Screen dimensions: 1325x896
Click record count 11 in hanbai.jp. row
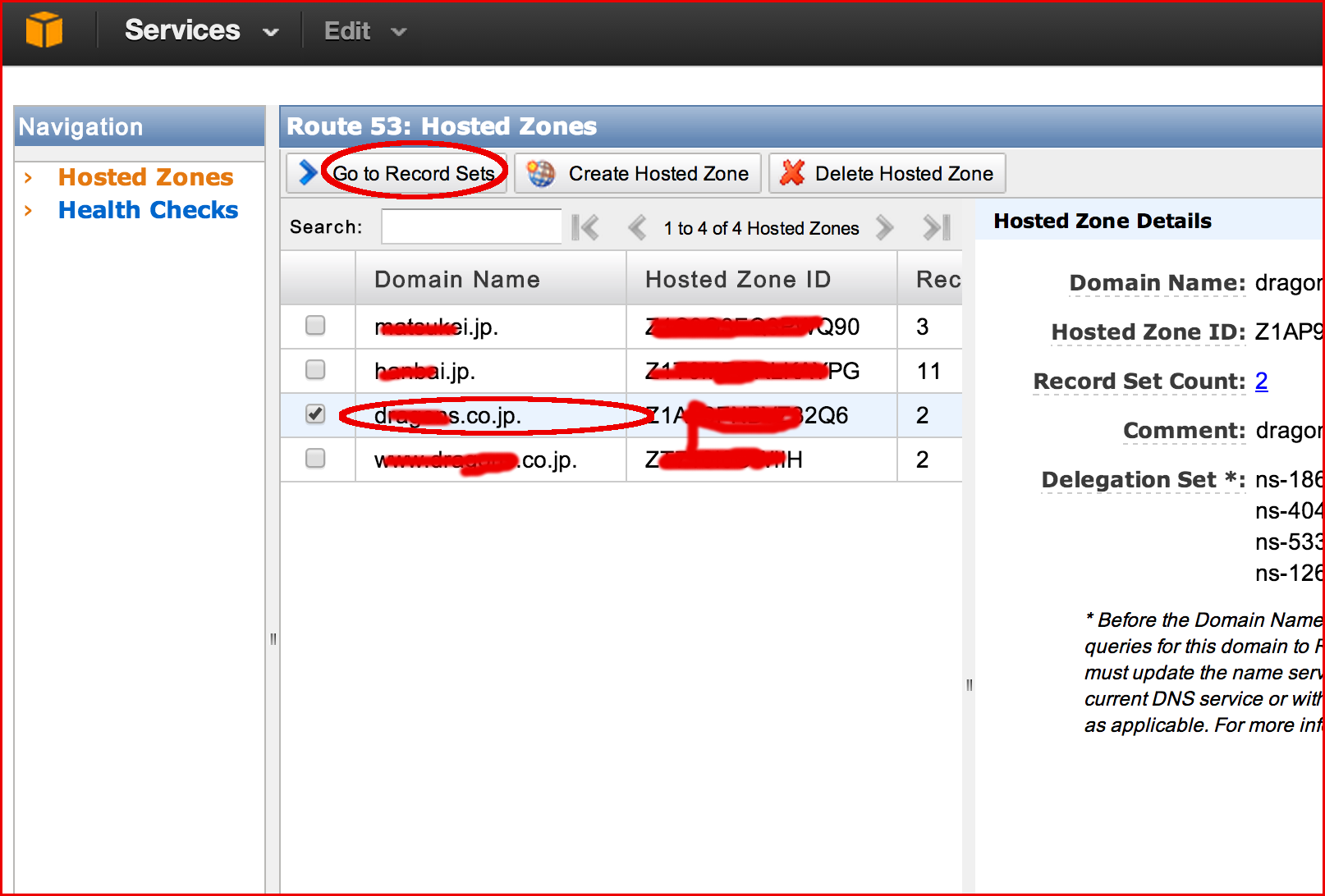point(928,371)
